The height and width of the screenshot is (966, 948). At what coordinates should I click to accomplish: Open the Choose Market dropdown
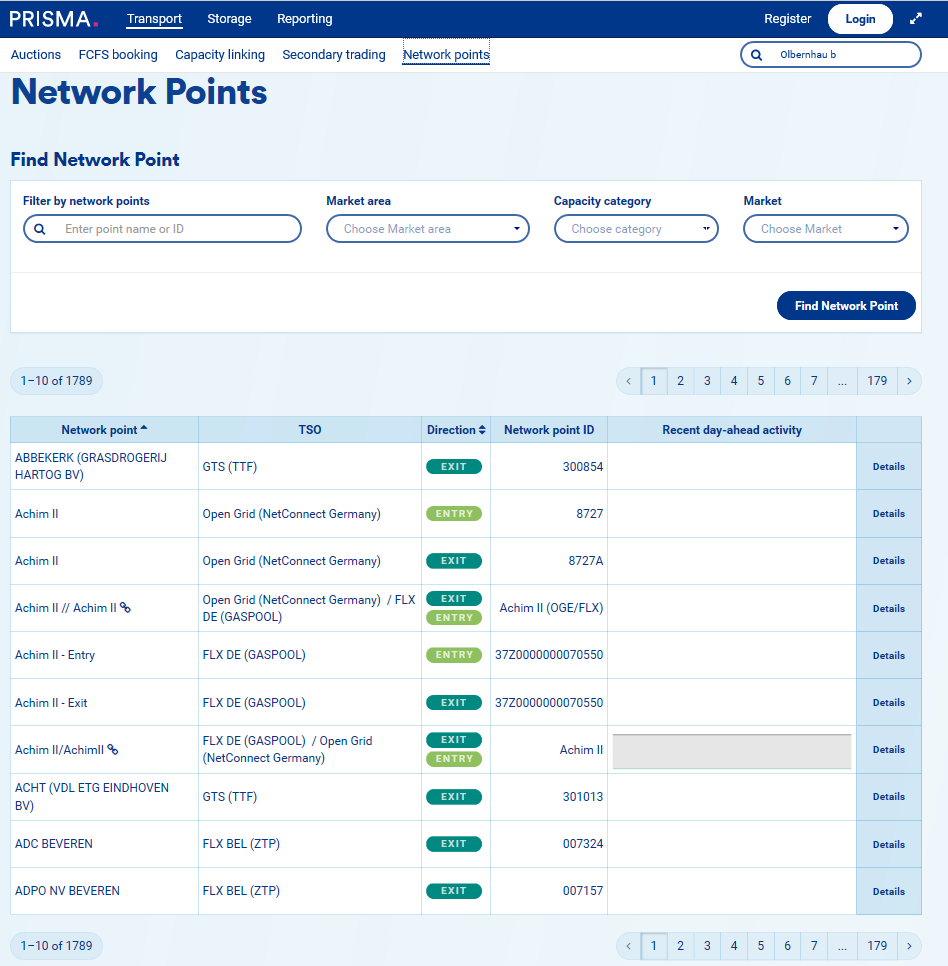[x=825, y=229]
